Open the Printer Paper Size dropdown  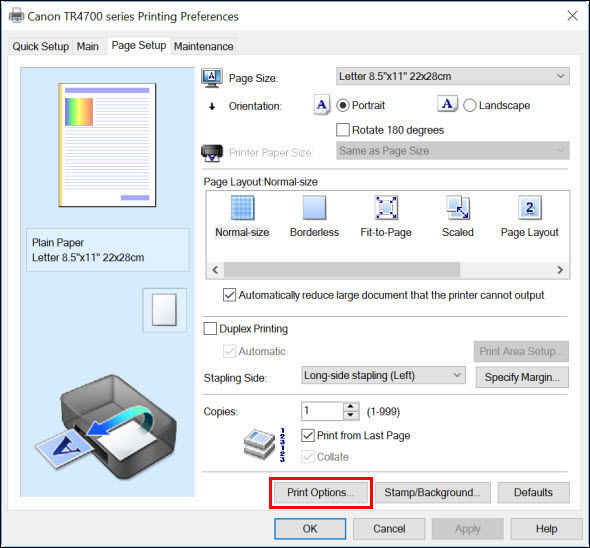(x=453, y=151)
